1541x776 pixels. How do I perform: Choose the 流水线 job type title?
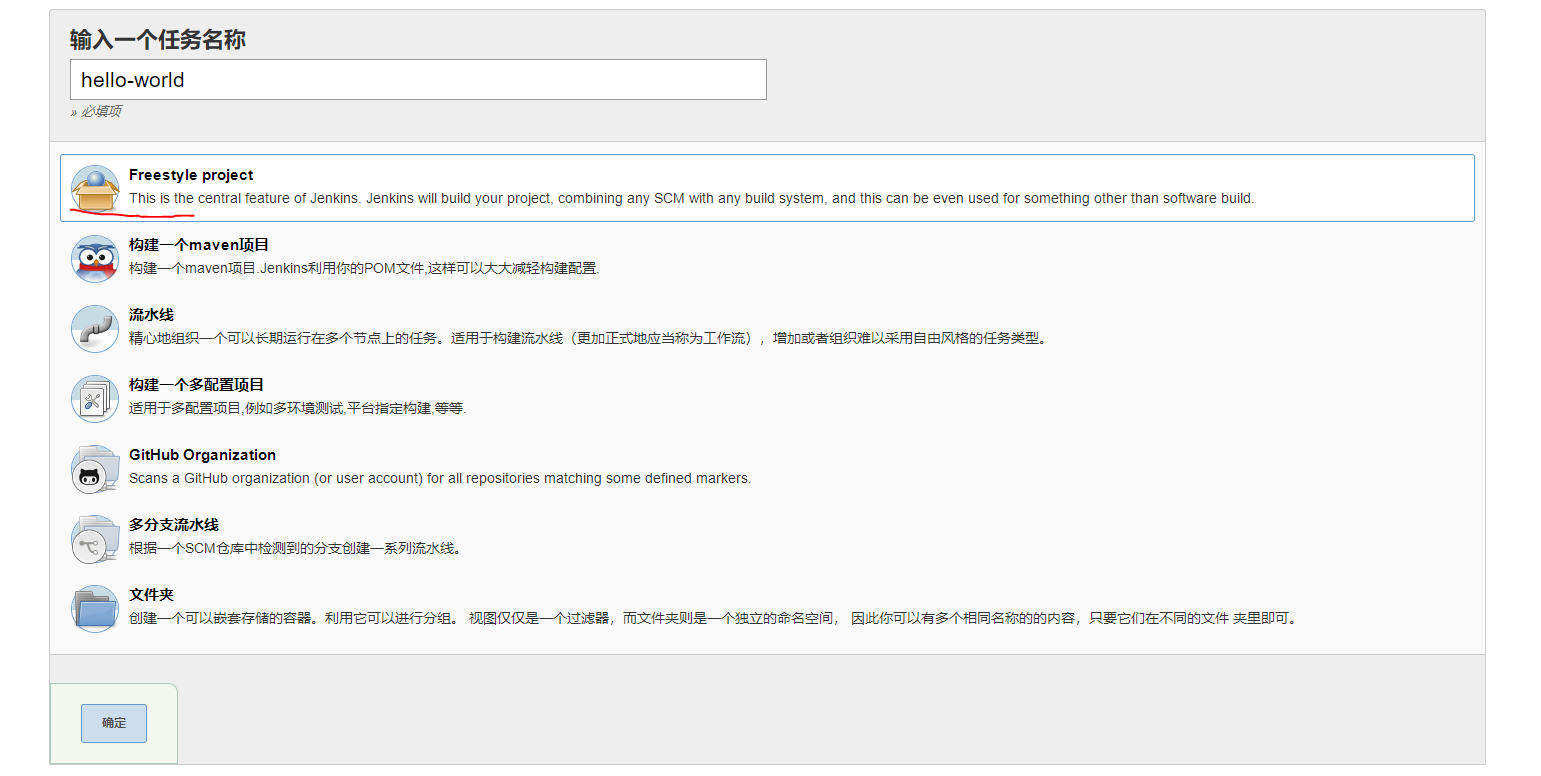(151, 315)
